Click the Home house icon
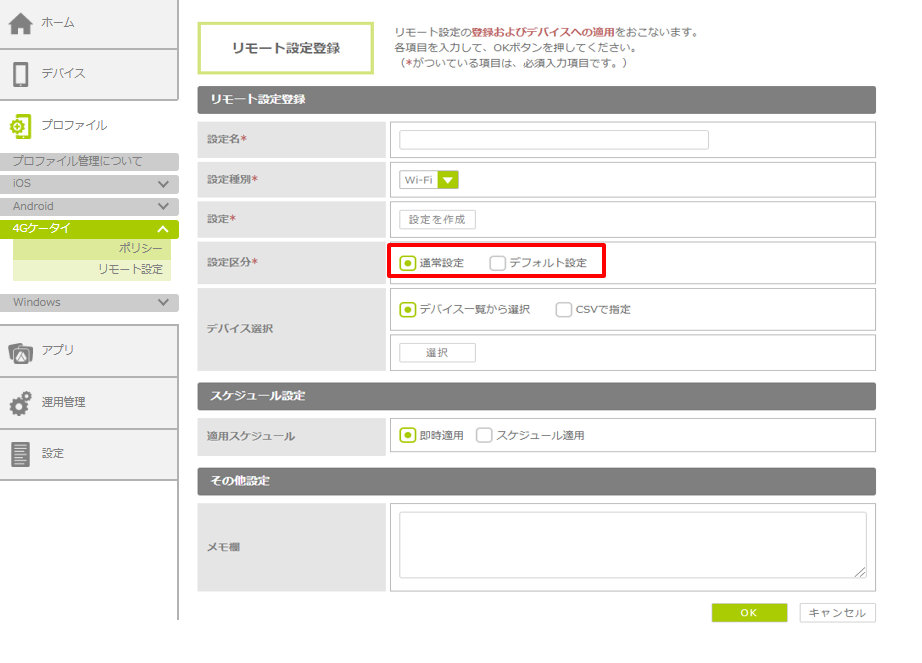922x663 pixels. click(21, 24)
